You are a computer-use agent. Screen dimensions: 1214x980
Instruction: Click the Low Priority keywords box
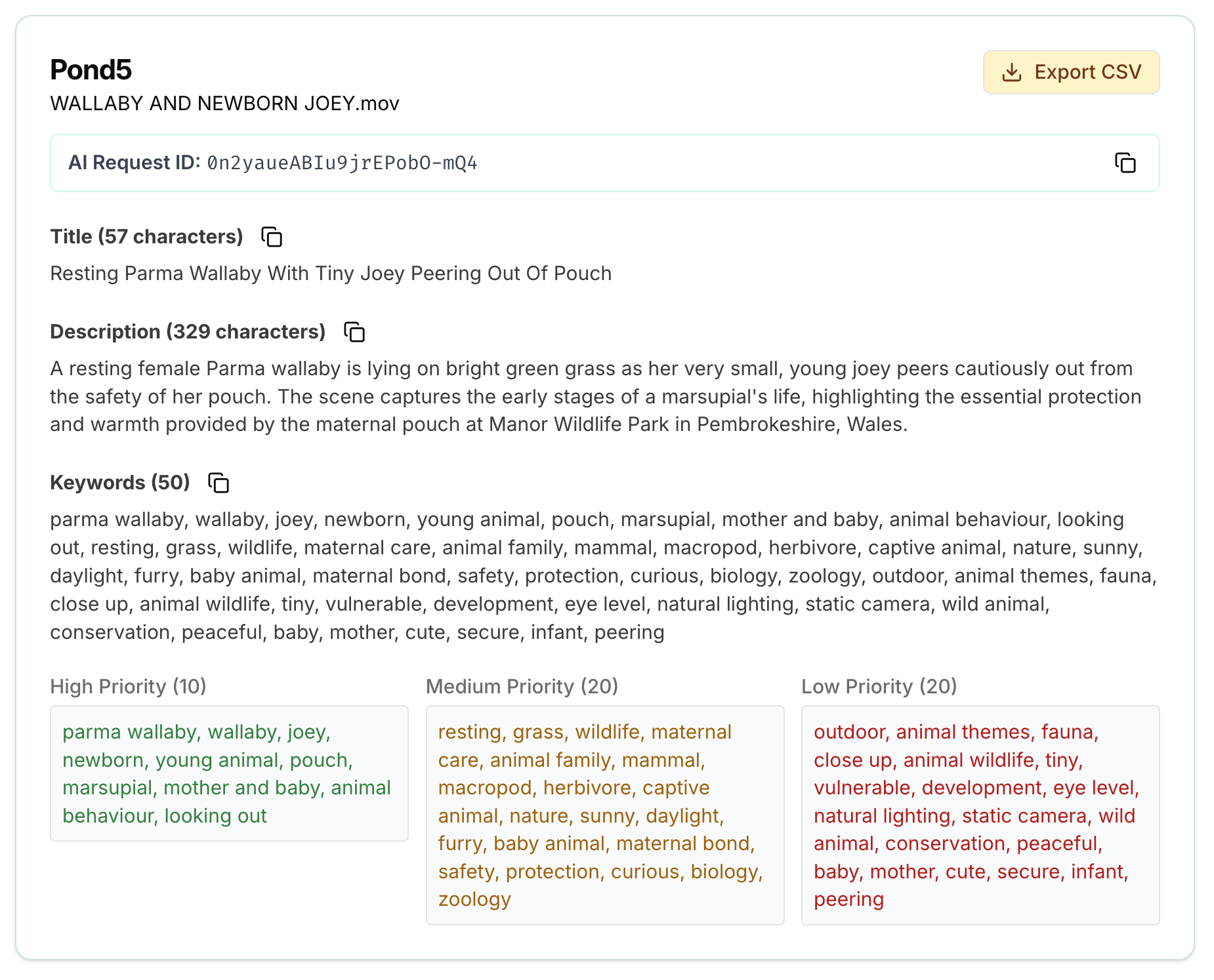click(980, 815)
